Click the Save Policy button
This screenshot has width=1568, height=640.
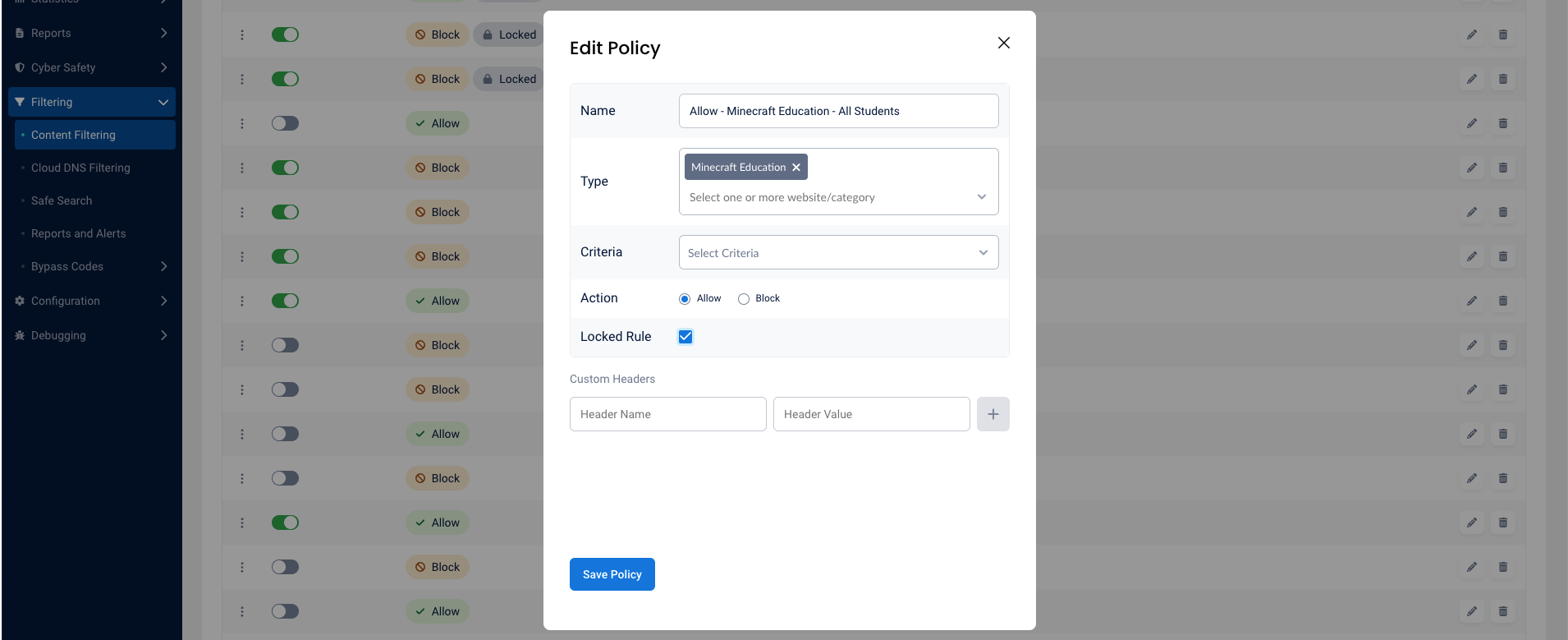point(612,574)
